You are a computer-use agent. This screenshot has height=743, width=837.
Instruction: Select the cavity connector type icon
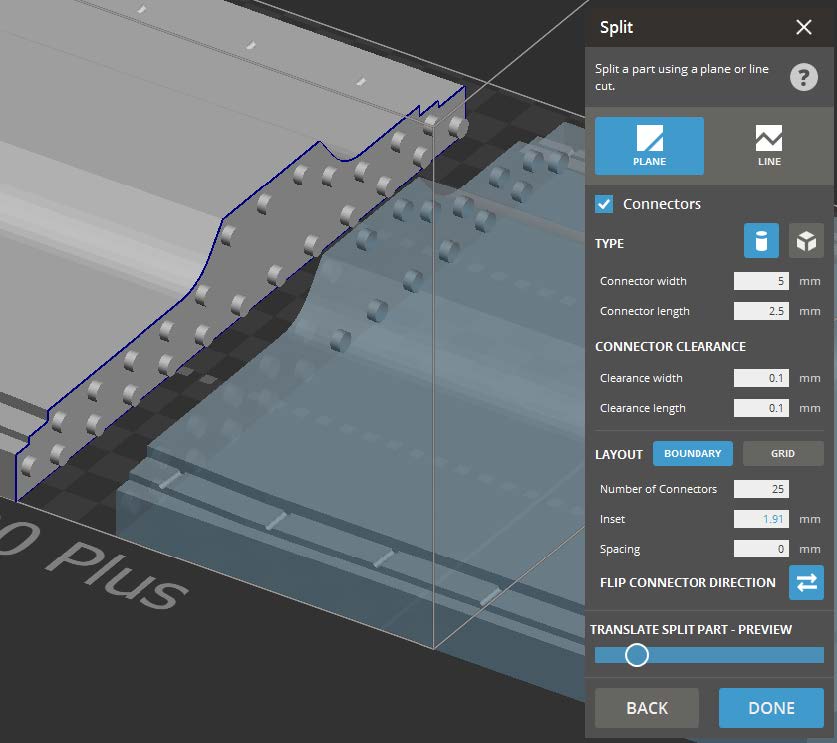[806, 240]
